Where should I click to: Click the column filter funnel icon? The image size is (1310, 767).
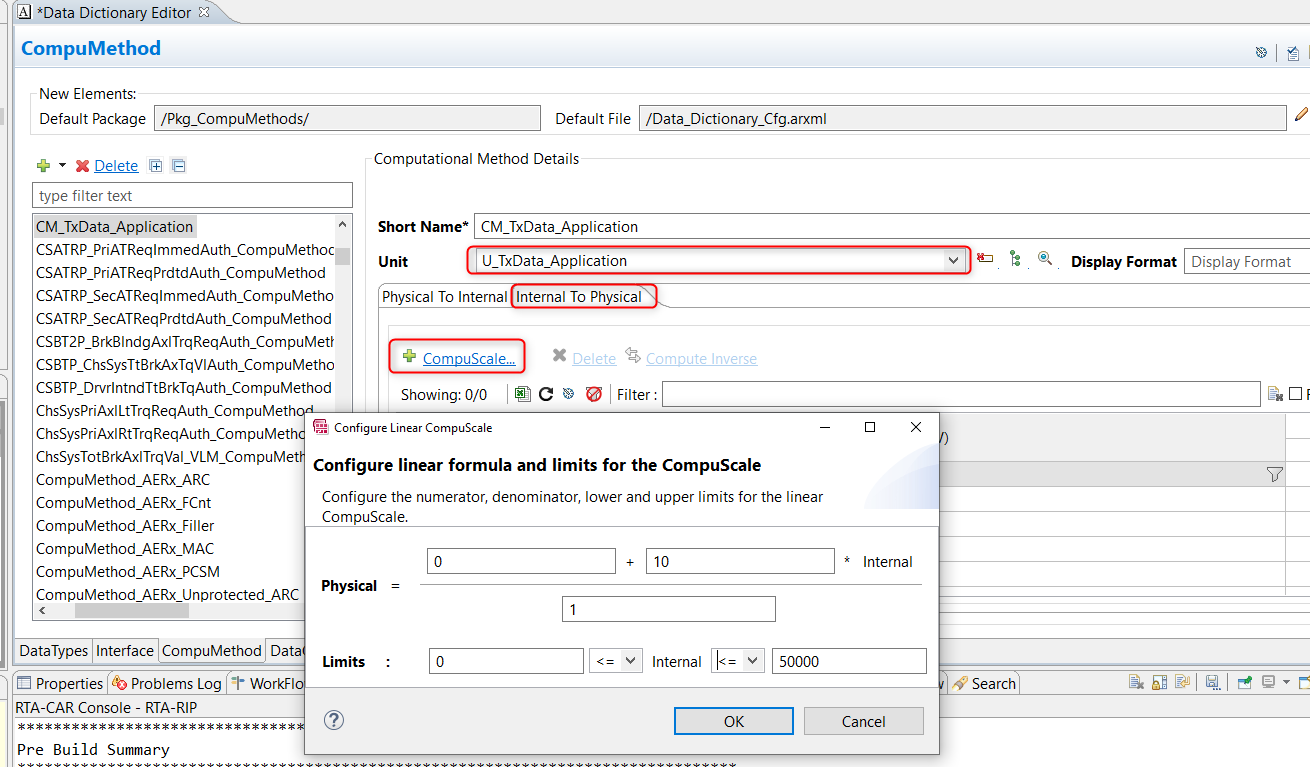pos(1274,474)
